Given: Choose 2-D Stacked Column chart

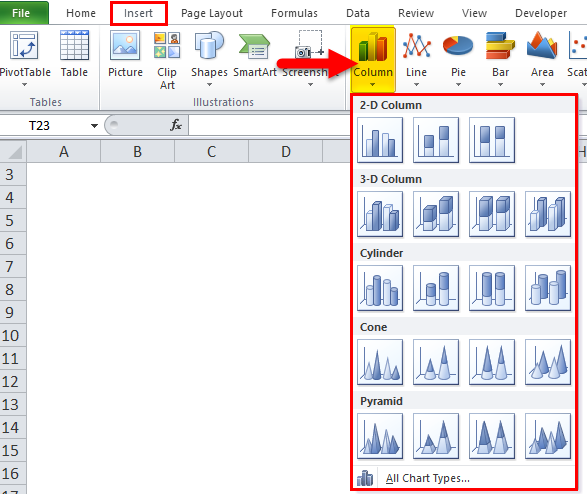Looking at the screenshot, I should tap(436, 140).
